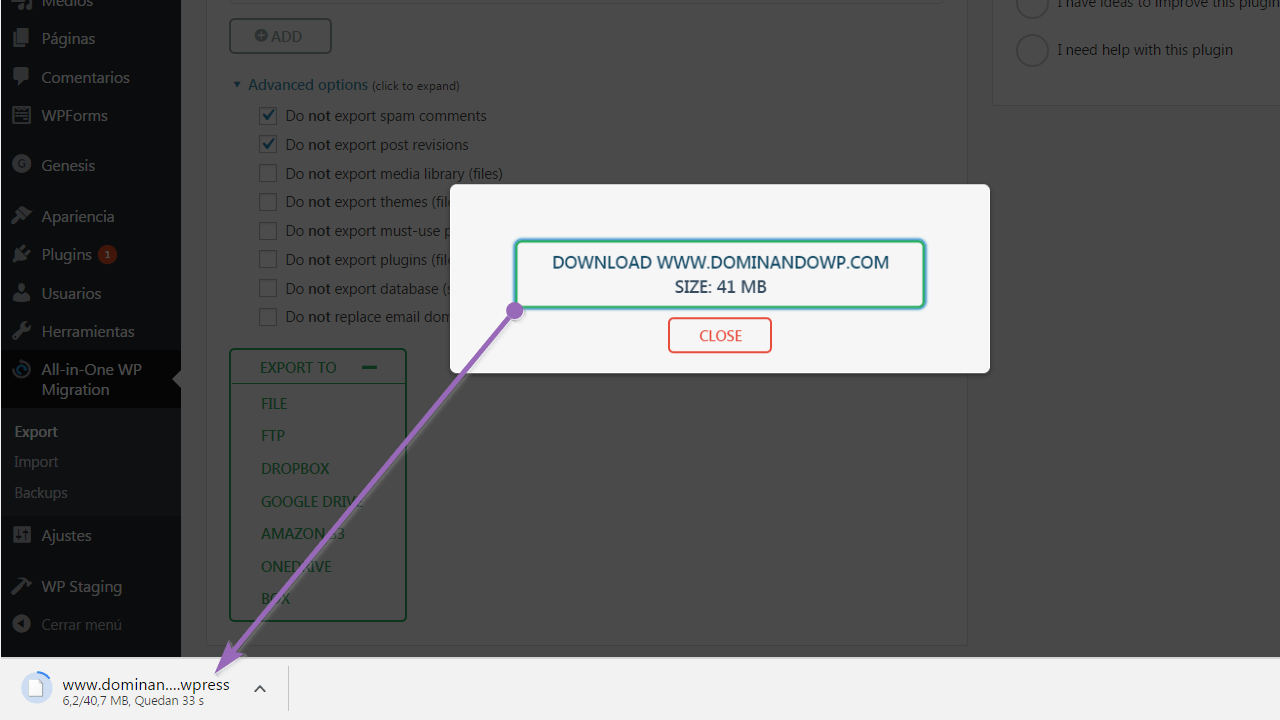This screenshot has height=720, width=1280.
Task: Click DOWNLOAD WWW.DOMINANDOWP.COM button
Action: click(720, 274)
